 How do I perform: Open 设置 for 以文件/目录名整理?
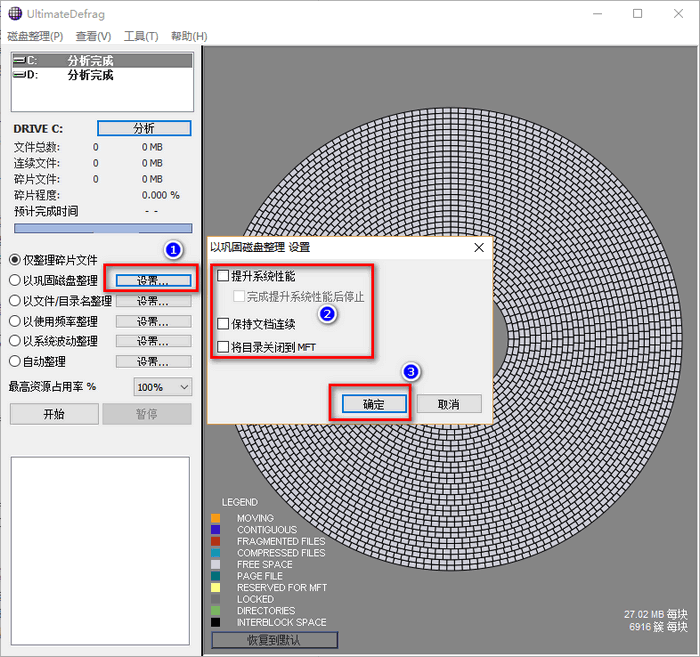[x=154, y=301]
